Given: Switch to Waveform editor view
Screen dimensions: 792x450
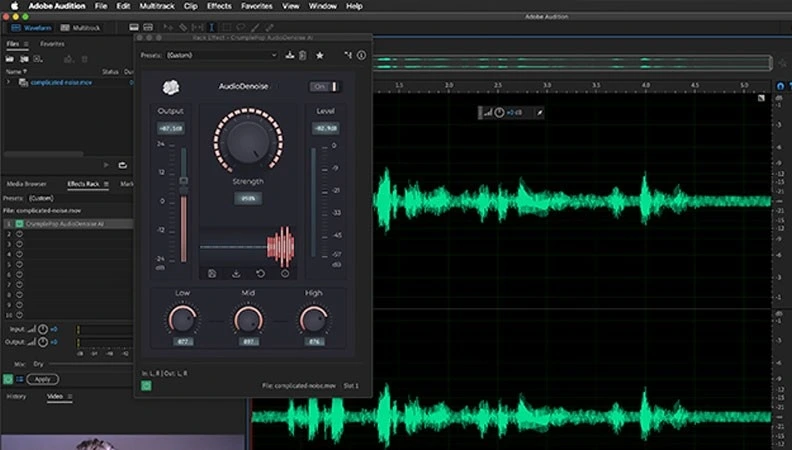Looking at the screenshot, I should pyautogui.click(x=31, y=28).
